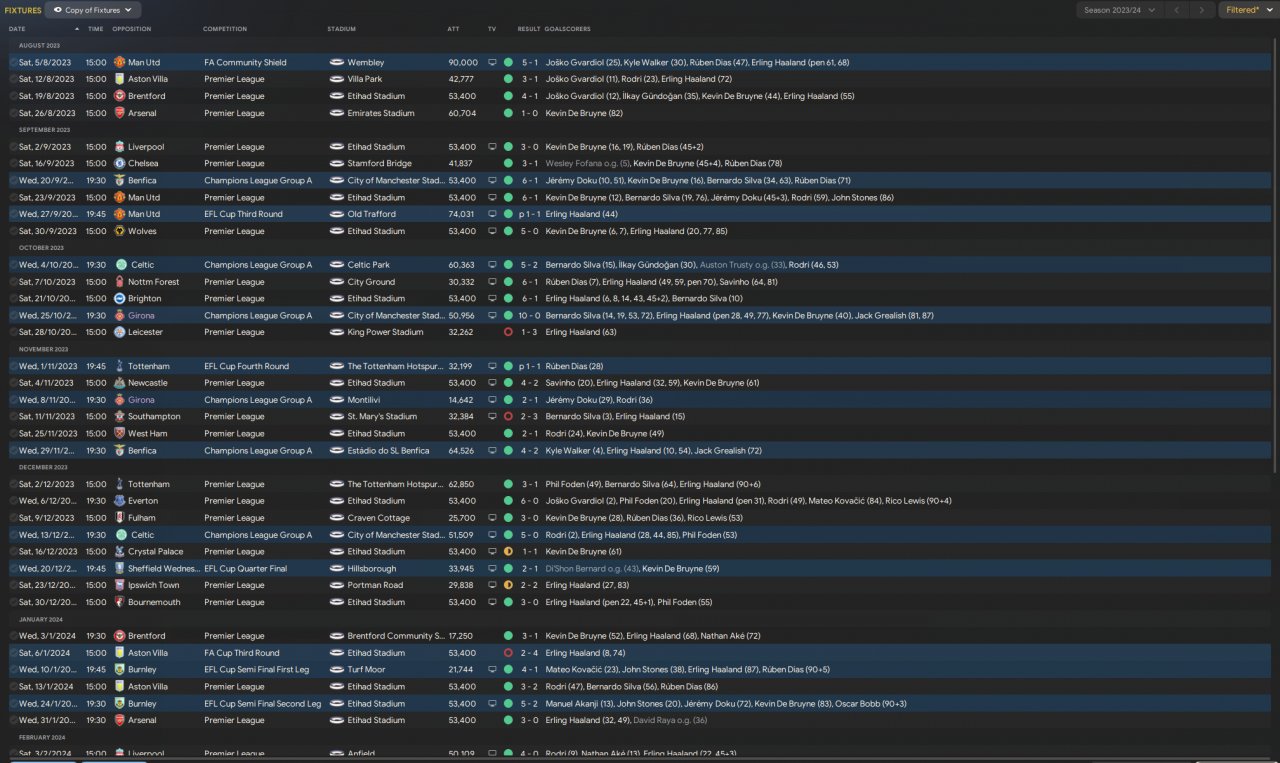The height and width of the screenshot is (763, 1280).
Task: Click the Brighton club badge
Action: [120, 298]
